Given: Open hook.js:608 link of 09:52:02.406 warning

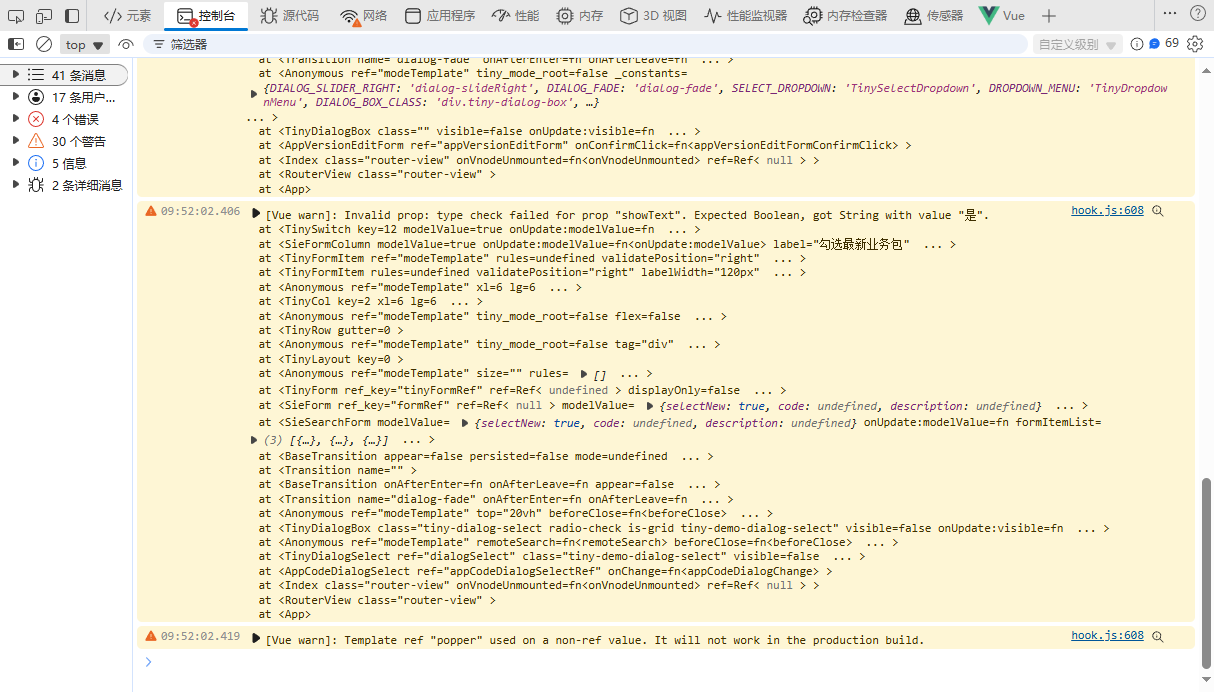Looking at the screenshot, I should click(x=1107, y=210).
